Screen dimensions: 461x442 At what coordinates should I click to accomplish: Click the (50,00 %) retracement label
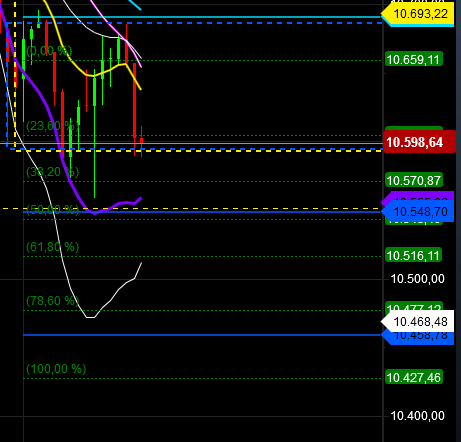[x=53, y=209]
